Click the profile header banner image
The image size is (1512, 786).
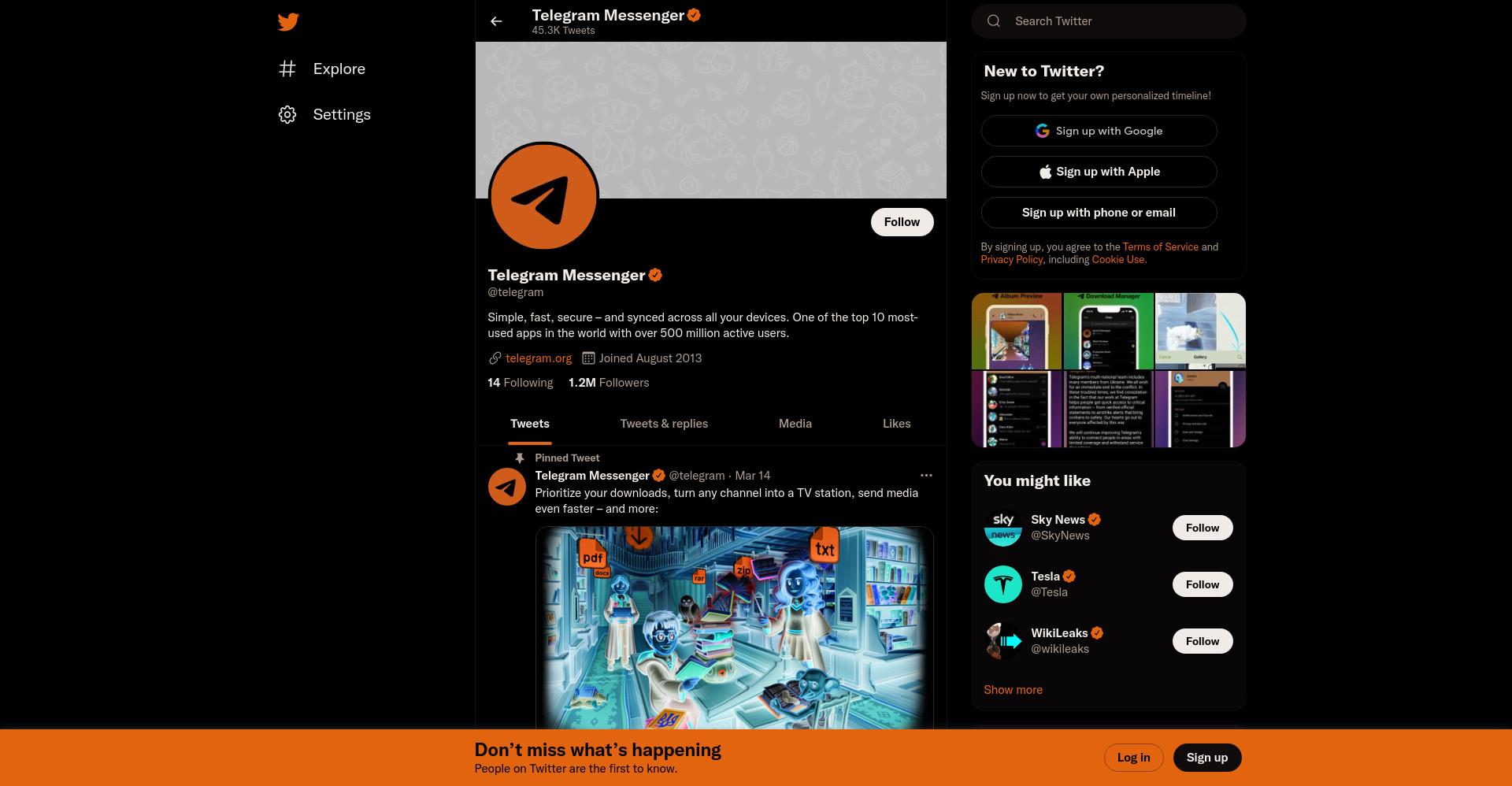point(710,120)
